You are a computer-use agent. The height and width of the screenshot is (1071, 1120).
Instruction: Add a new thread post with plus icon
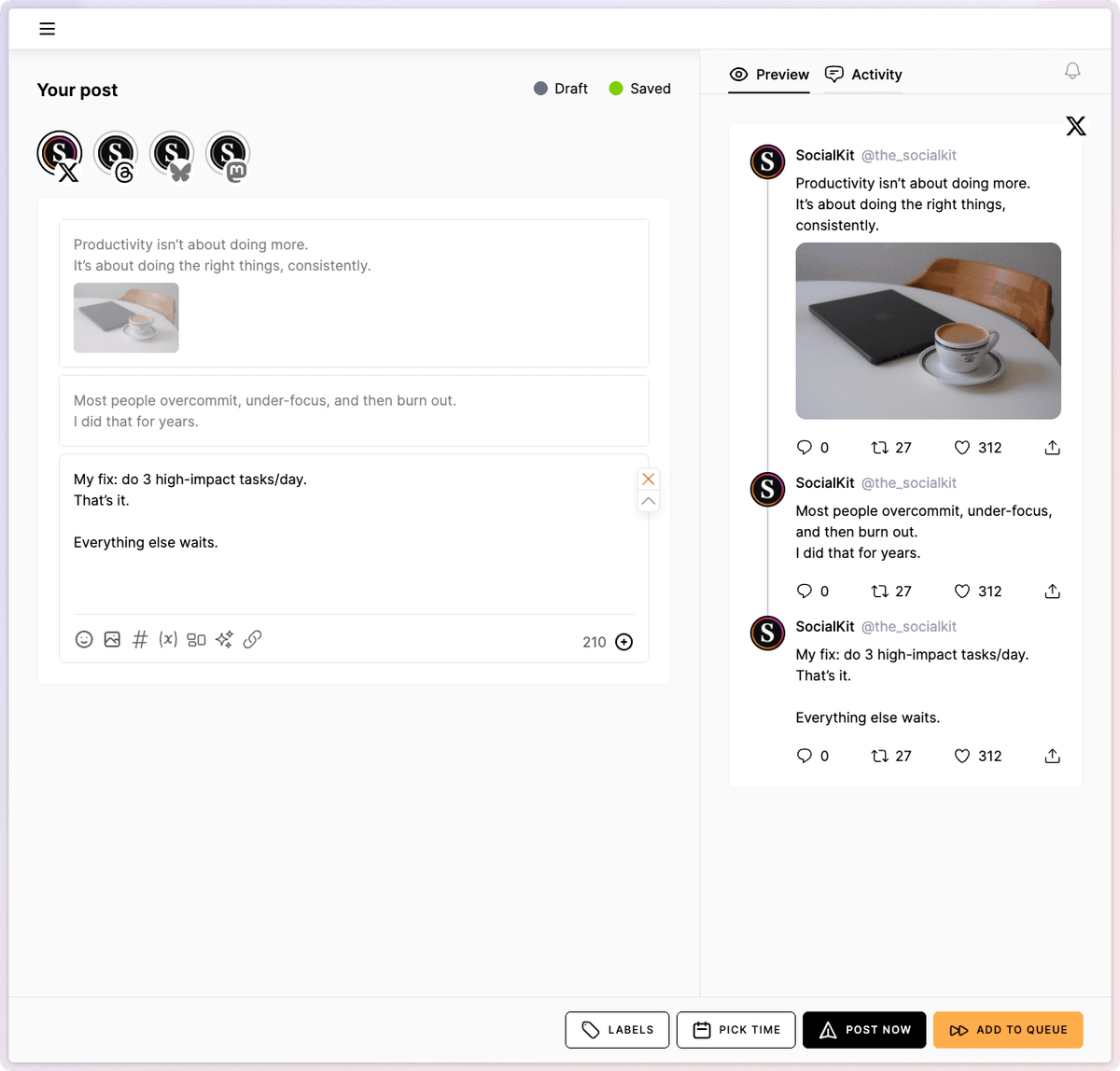(624, 642)
